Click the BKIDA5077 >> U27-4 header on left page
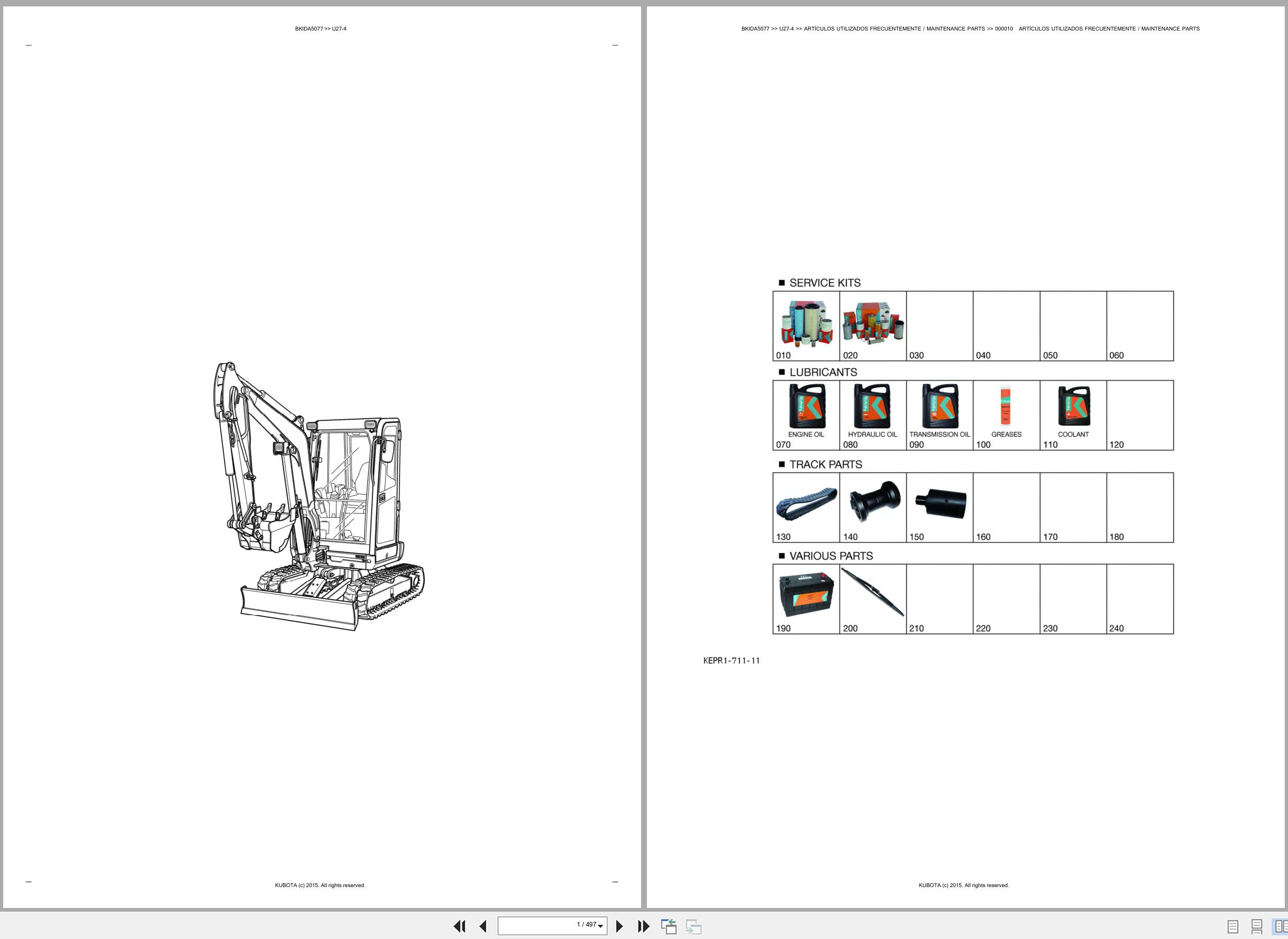 321,28
